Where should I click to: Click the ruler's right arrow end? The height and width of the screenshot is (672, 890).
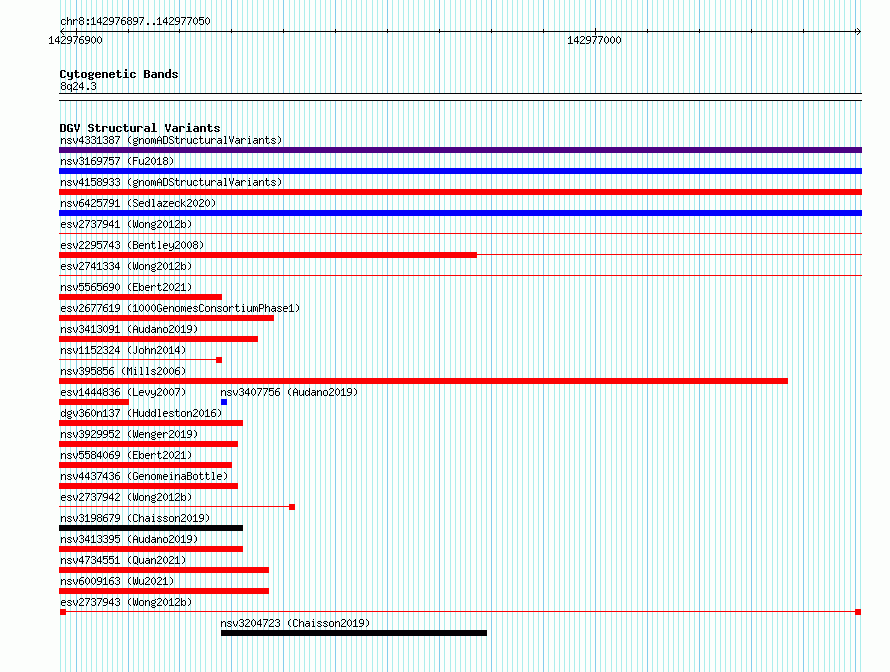tap(858, 32)
